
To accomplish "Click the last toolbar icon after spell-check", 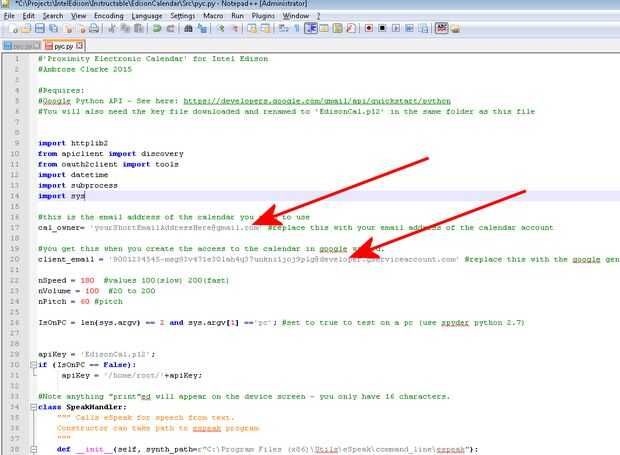I will tap(455, 28).
